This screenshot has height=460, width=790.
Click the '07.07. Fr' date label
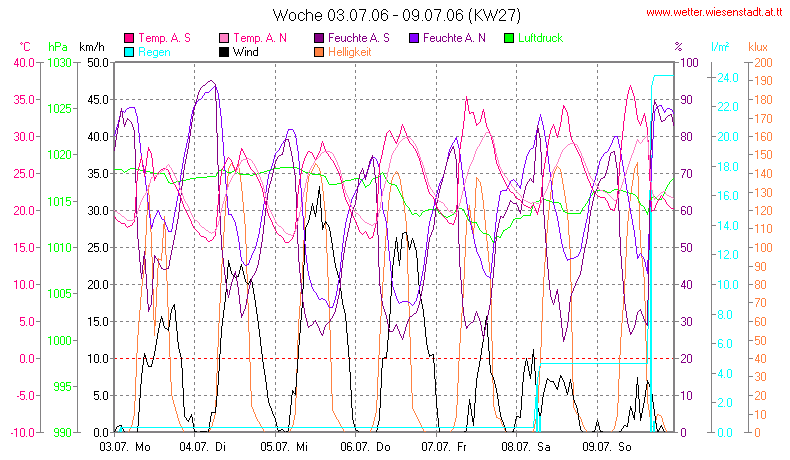(x=444, y=447)
